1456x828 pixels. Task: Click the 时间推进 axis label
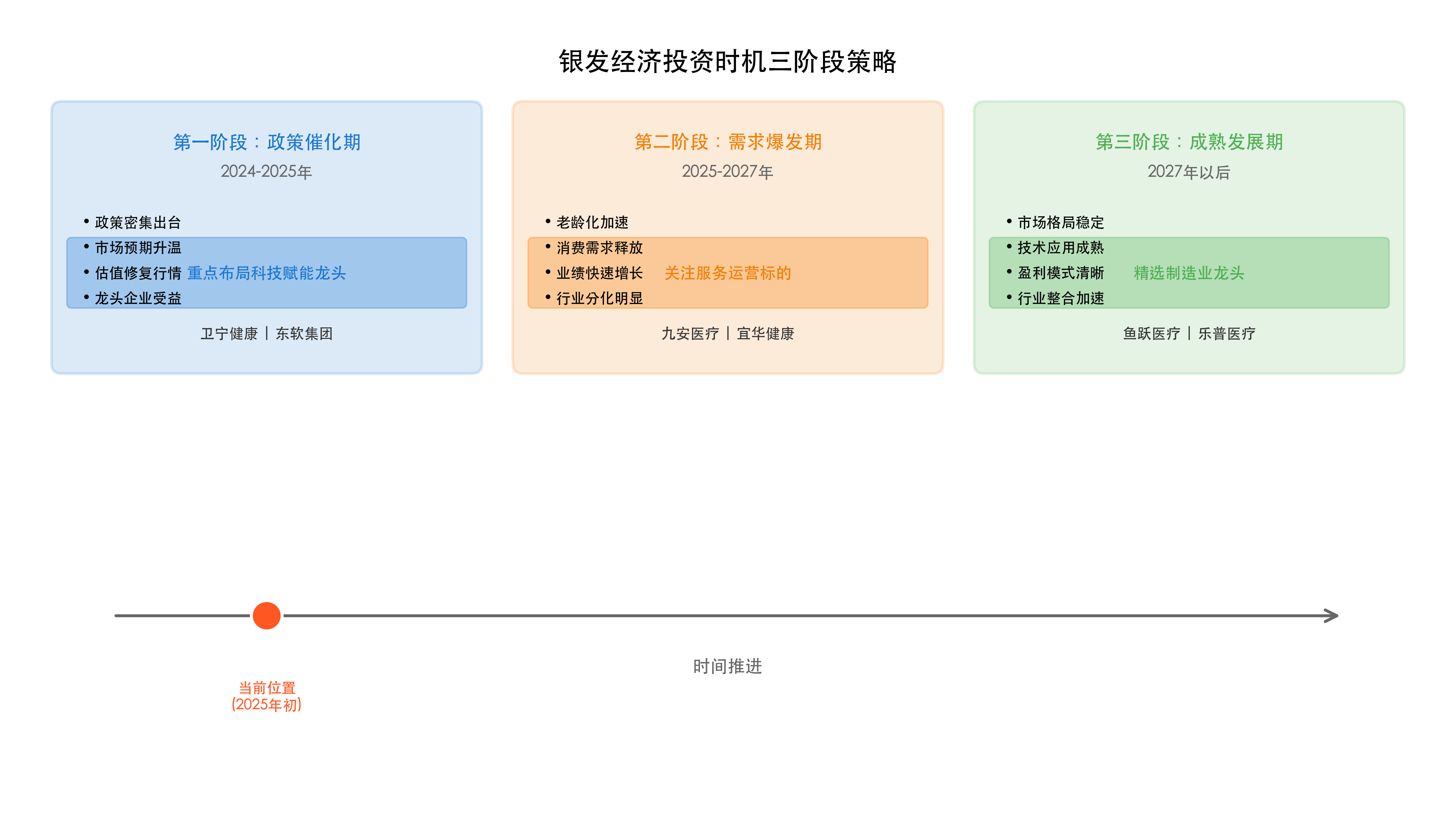point(727,667)
